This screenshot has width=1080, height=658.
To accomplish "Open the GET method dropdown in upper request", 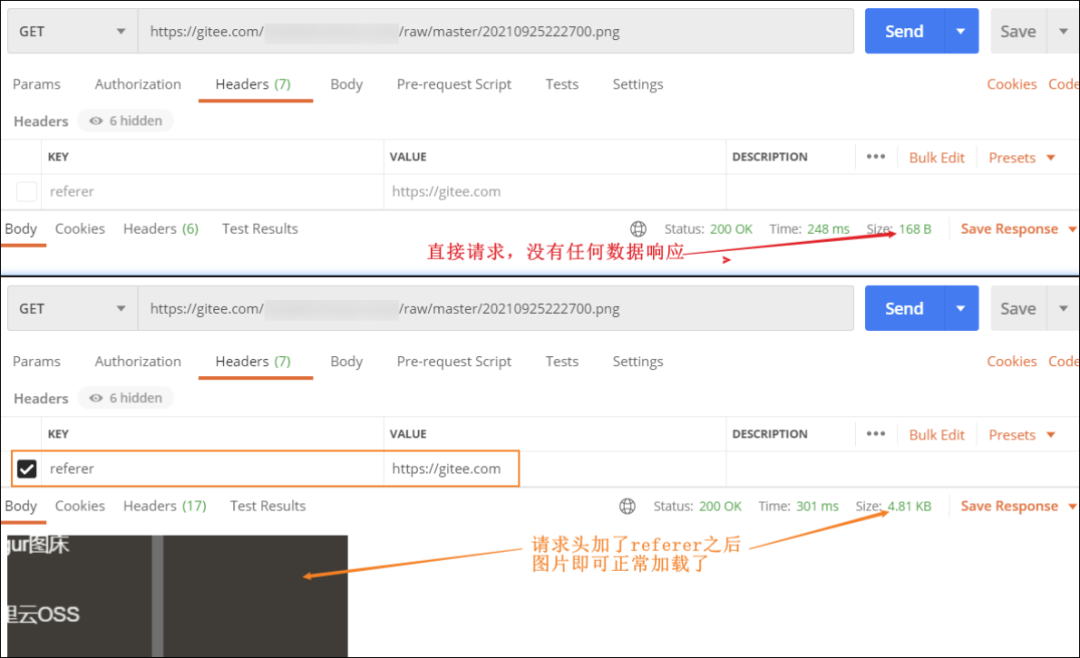I will pyautogui.click(x=72, y=31).
